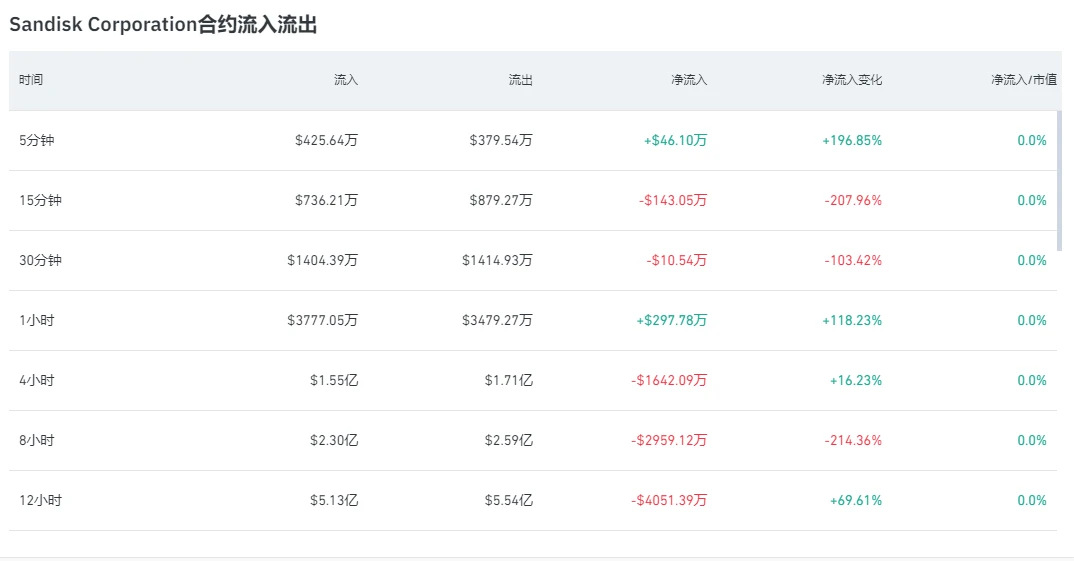Click net inflow -$143.05万
1074x561 pixels.
tap(673, 200)
